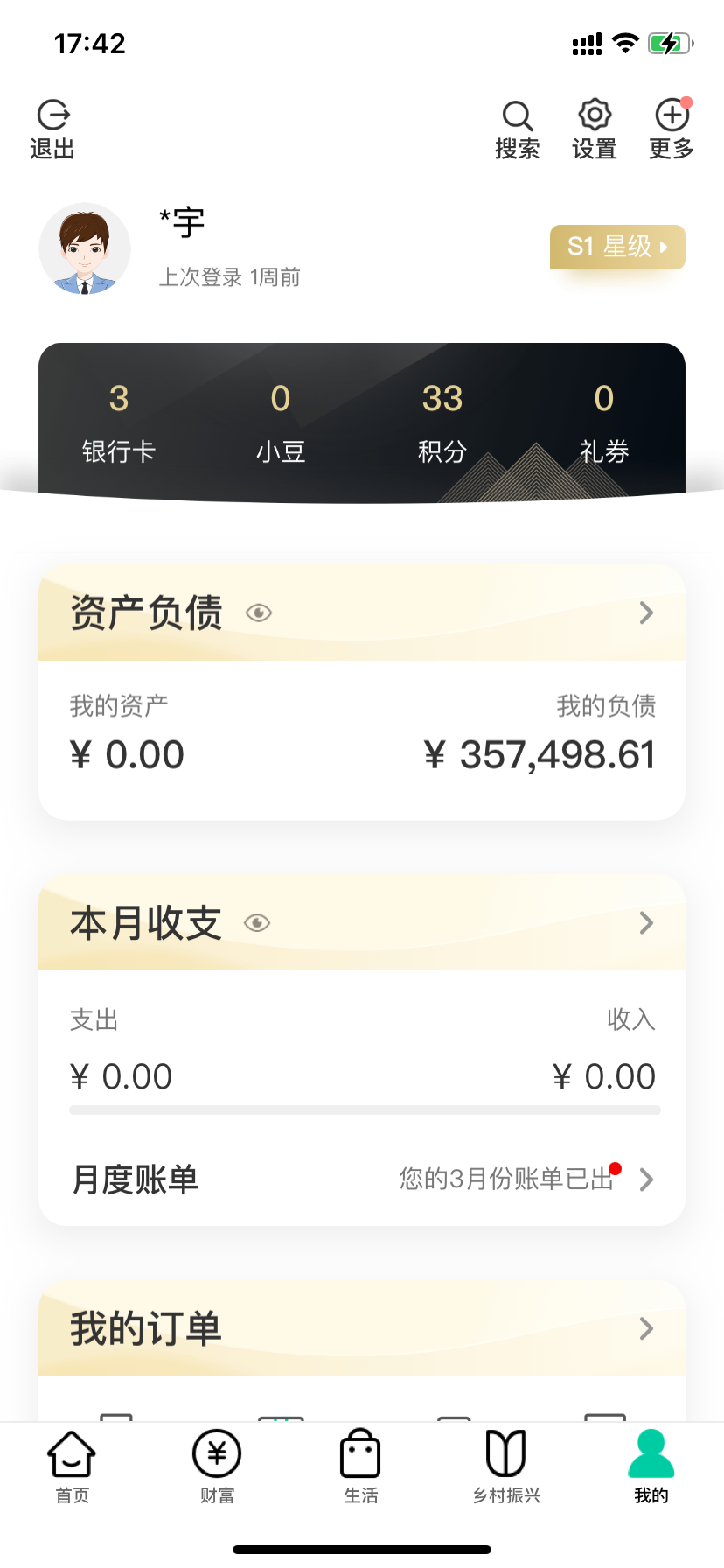Open the 财富 wealth tab icon
Viewport: 724px width, 1568px height.
[x=217, y=1454]
